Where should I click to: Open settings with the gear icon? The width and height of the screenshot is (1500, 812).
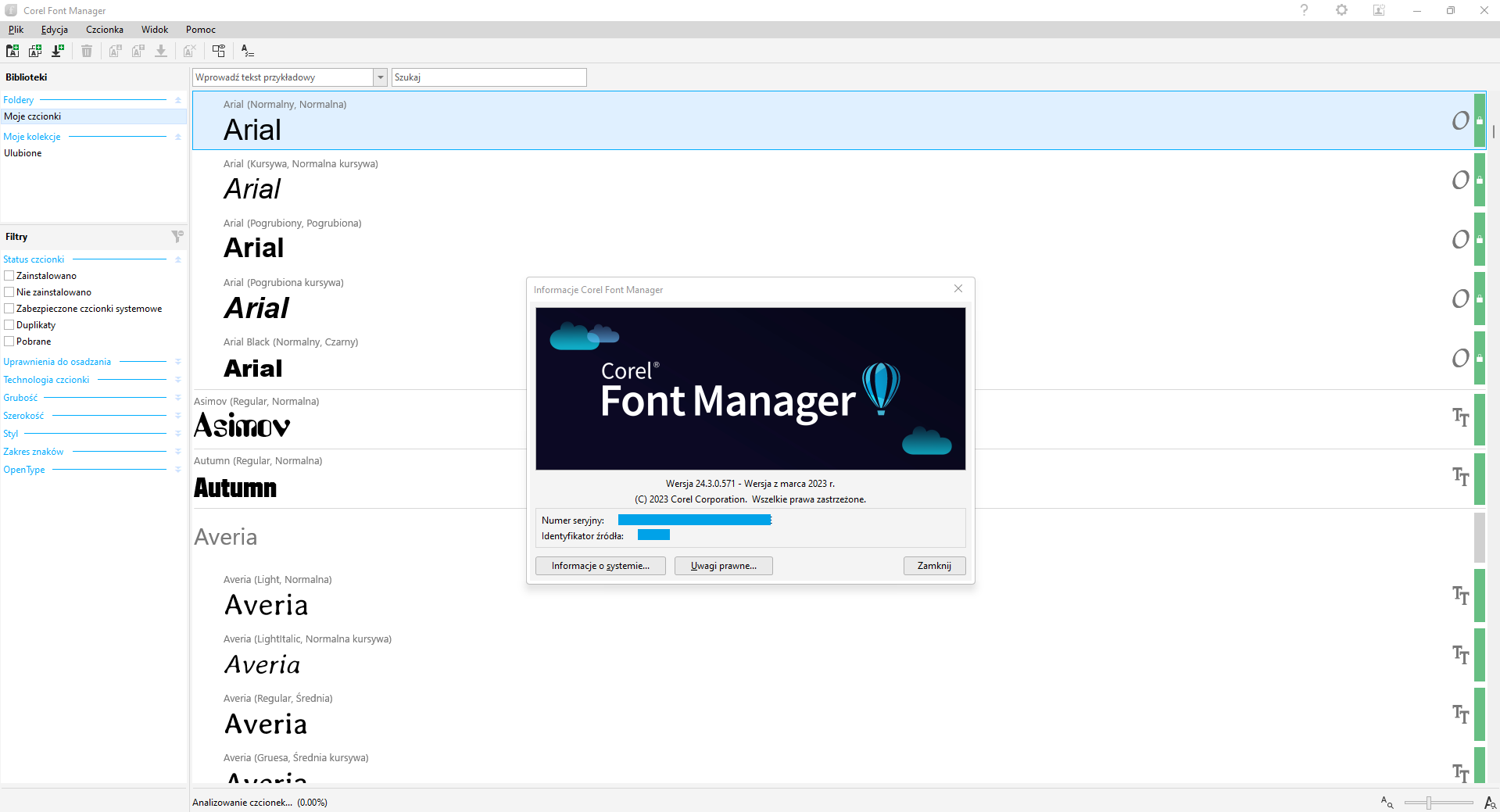coord(1341,10)
